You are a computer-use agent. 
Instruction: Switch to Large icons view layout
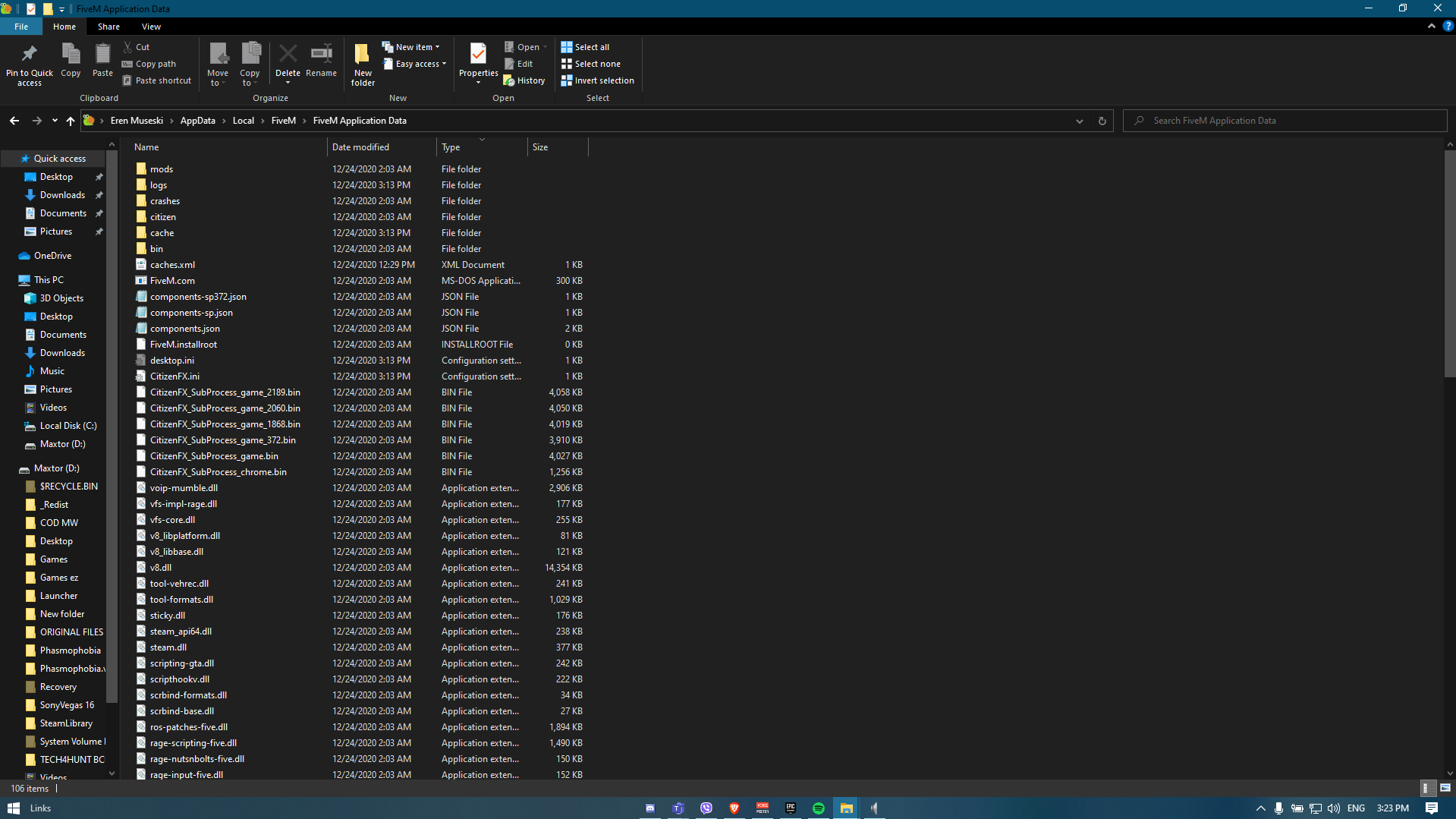(1445, 788)
